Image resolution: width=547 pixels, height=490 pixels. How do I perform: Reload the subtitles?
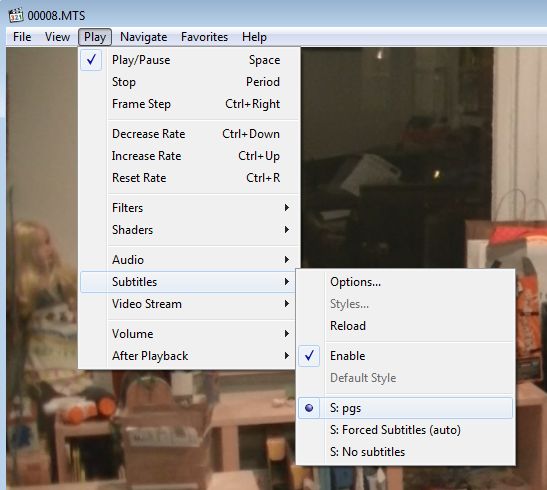(405, 325)
